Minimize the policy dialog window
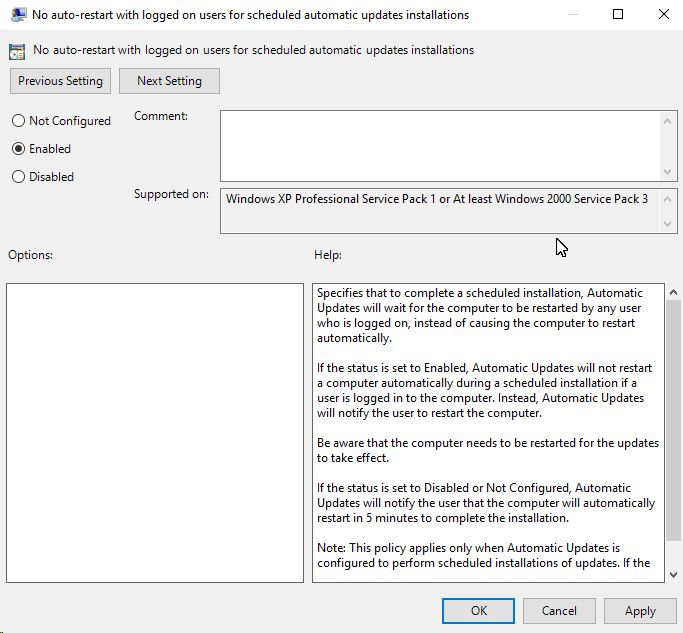The height and width of the screenshot is (633, 683). point(573,14)
